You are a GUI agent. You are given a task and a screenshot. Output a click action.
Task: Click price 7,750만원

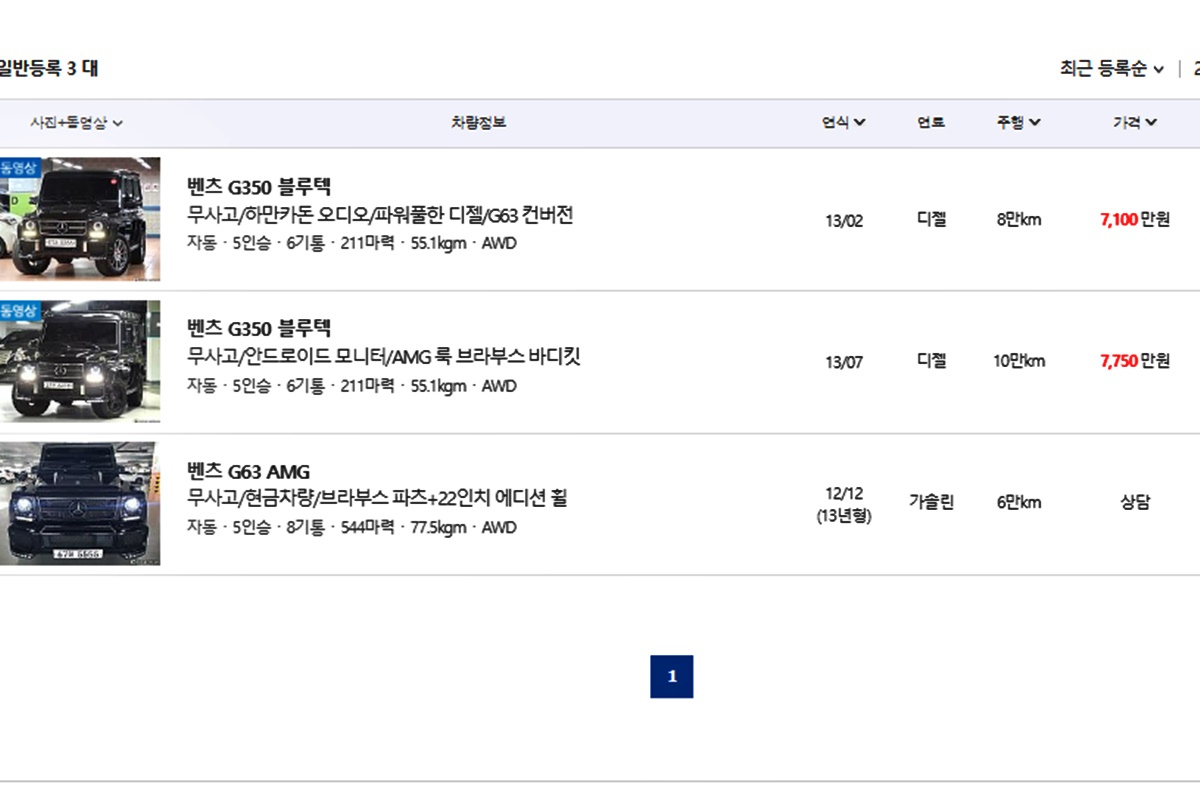[1135, 361]
